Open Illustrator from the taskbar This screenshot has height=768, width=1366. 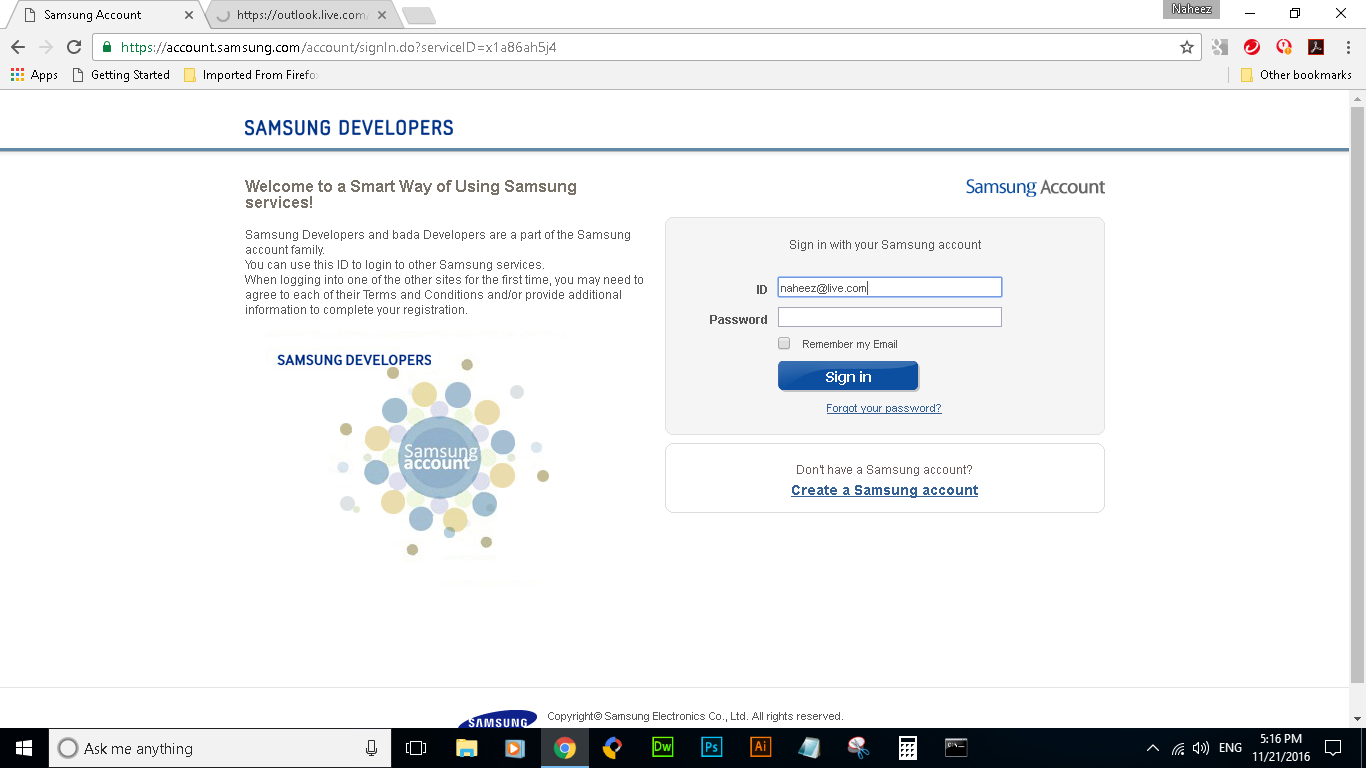pyautogui.click(x=760, y=748)
